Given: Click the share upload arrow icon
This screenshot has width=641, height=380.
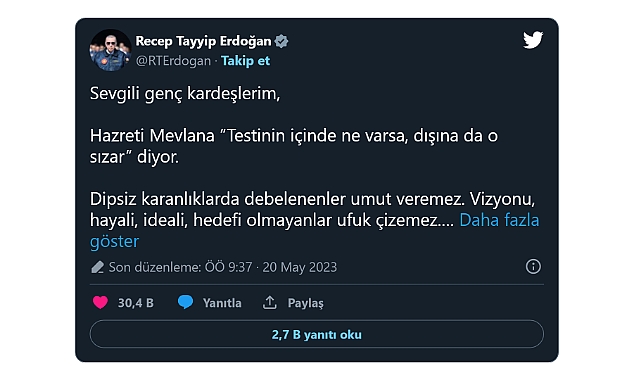Looking at the screenshot, I should [x=269, y=302].
